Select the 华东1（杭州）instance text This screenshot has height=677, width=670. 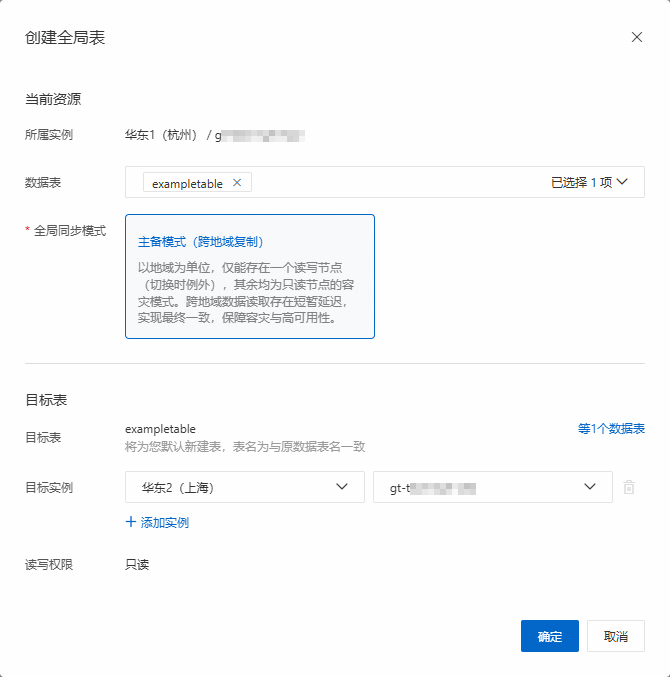coord(161,135)
